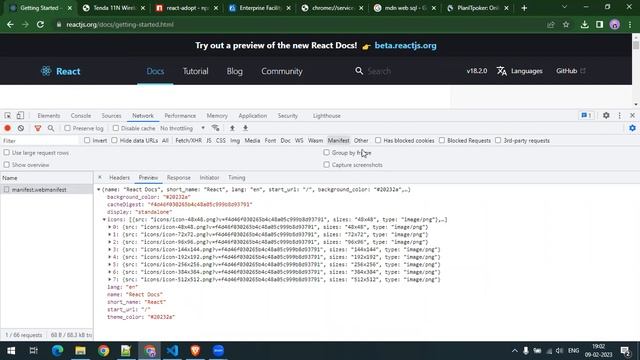
Task: Open DevTools more options menu
Action: click(619, 116)
